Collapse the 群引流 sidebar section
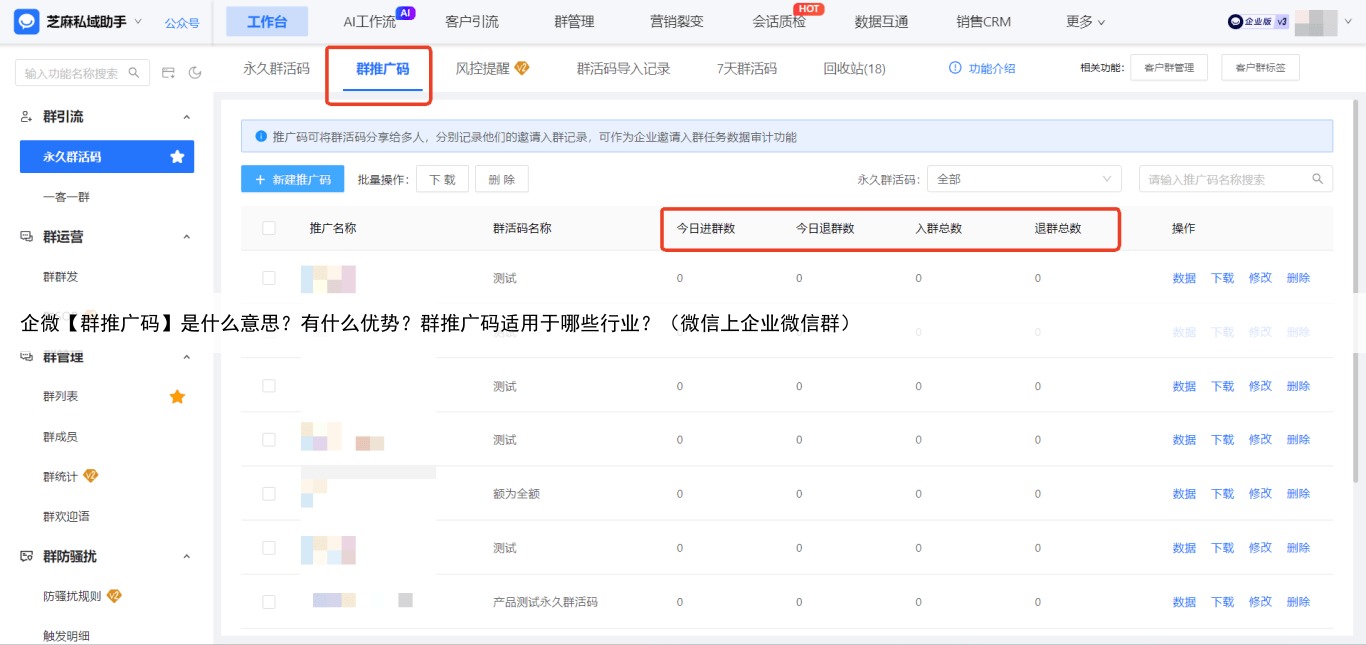 pos(186,118)
